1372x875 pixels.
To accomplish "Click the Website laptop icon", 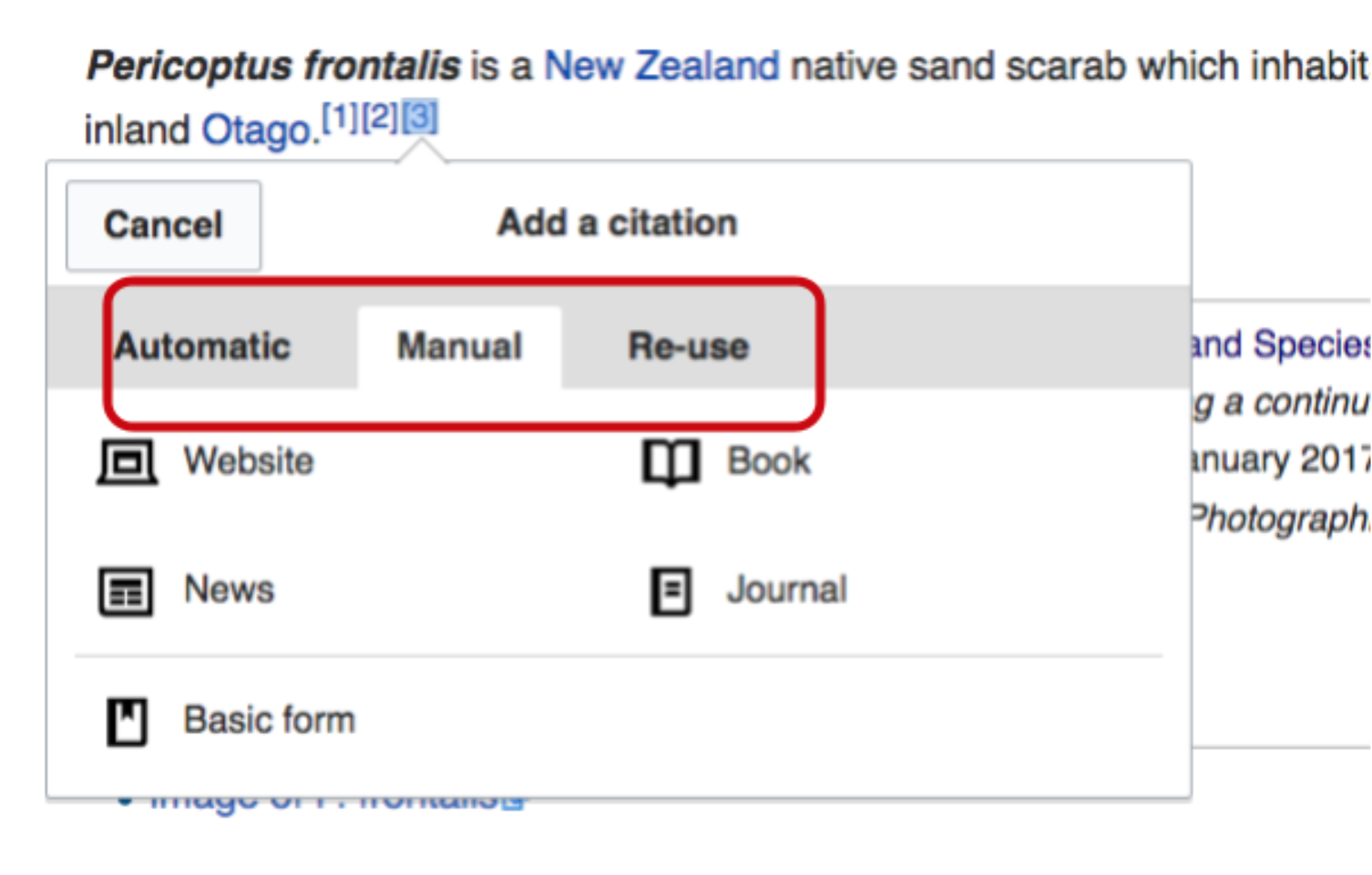I will pos(127,461).
